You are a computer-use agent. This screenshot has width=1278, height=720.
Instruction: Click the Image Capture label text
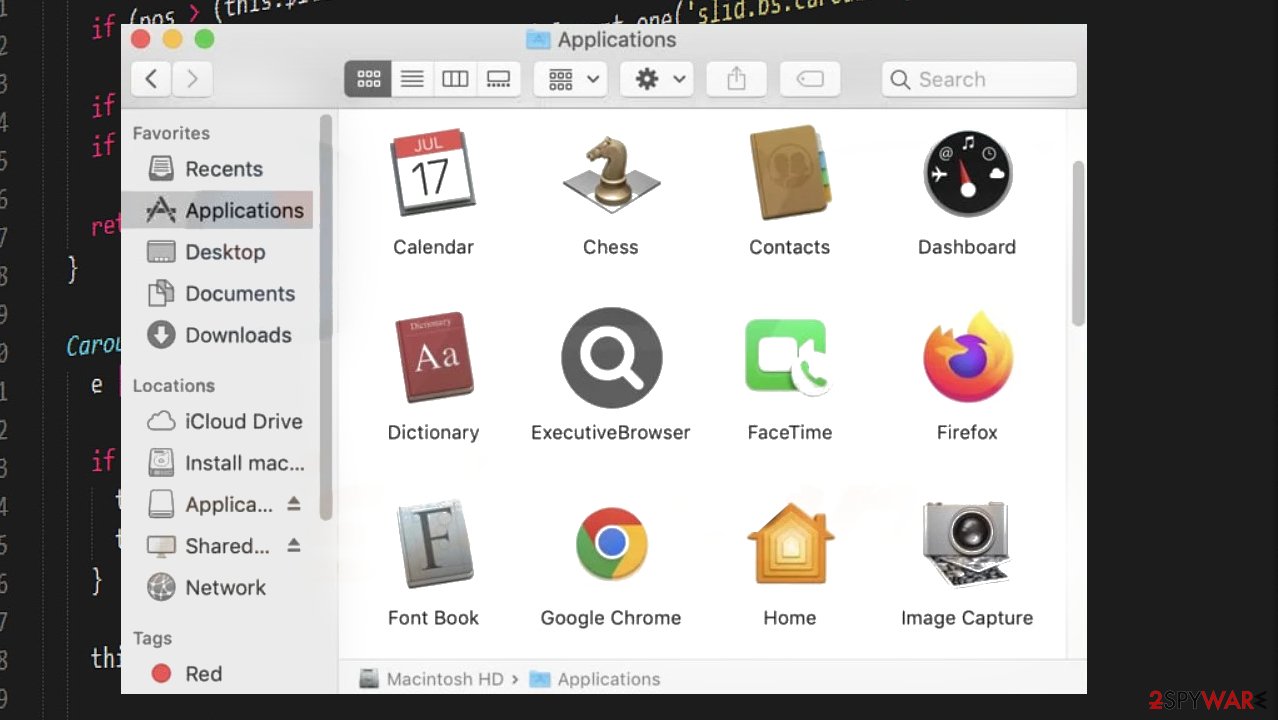[967, 618]
